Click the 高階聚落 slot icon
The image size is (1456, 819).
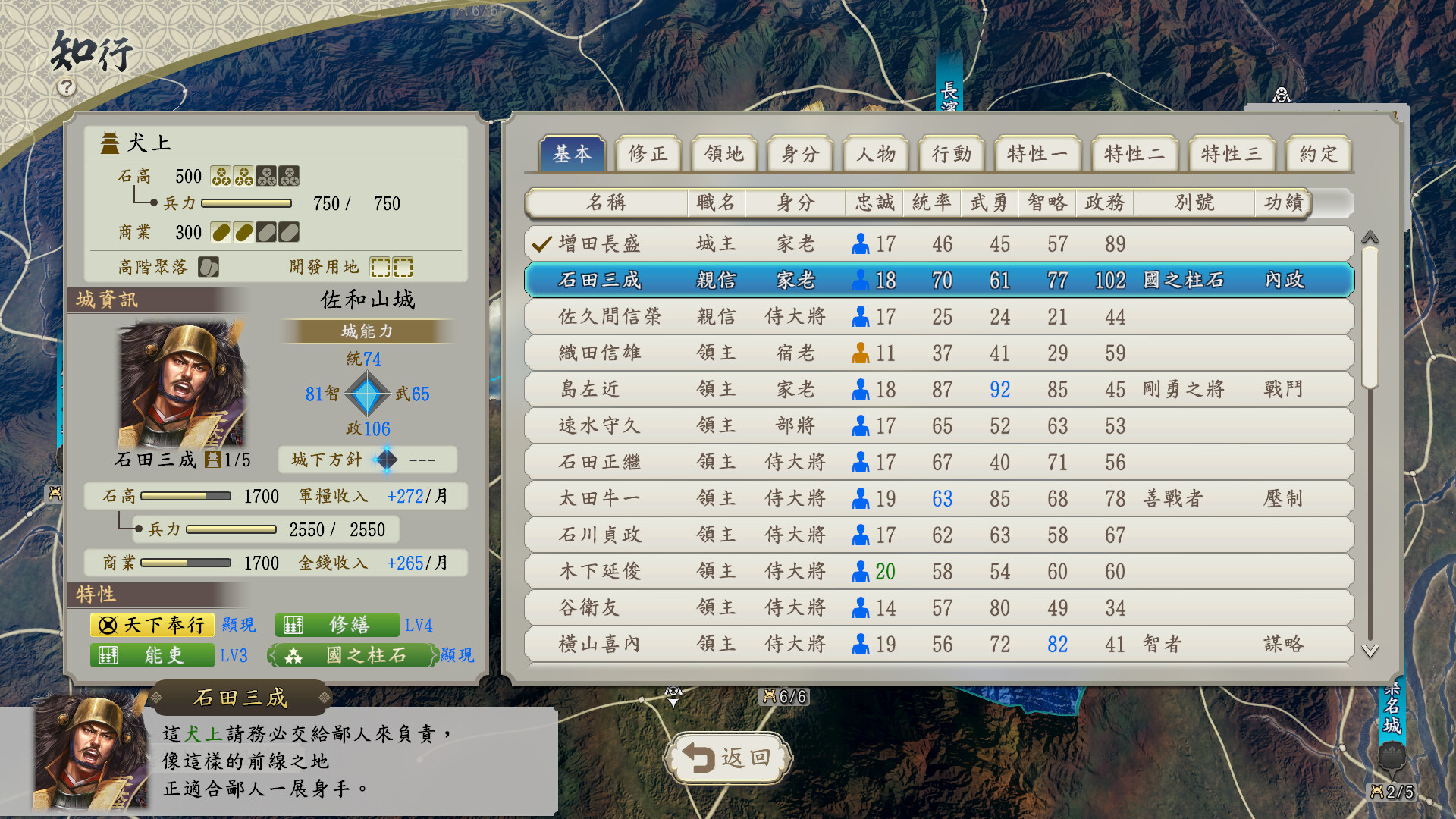(x=208, y=267)
